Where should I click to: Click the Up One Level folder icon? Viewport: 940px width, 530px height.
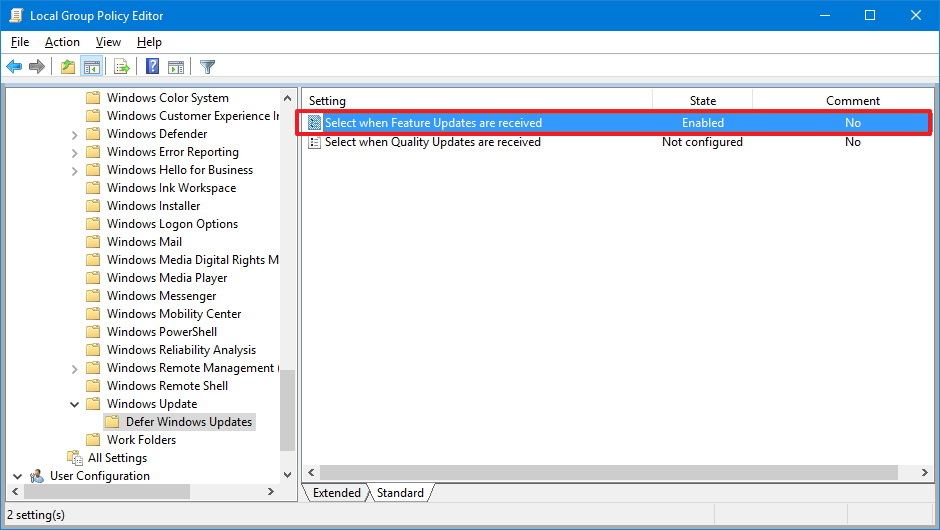click(x=67, y=67)
